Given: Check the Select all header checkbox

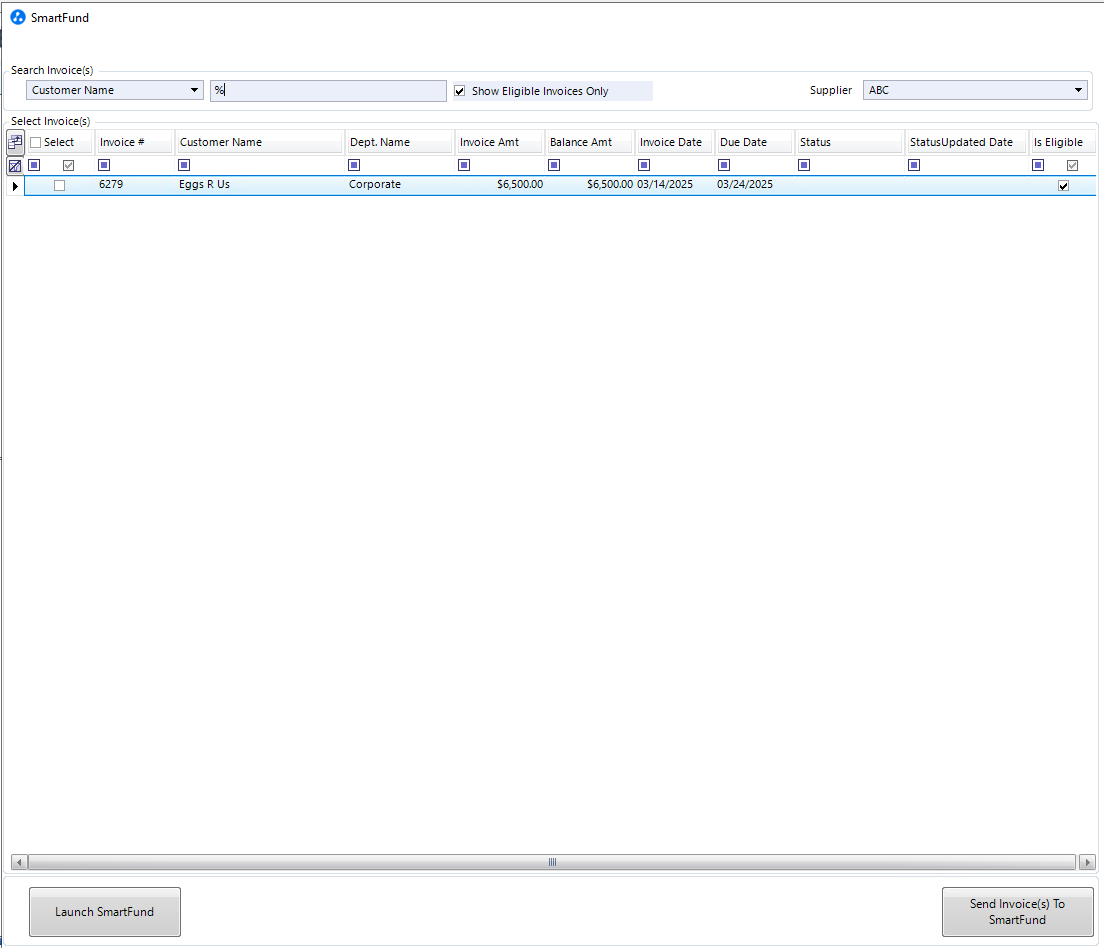Looking at the screenshot, I should point(35,142).
